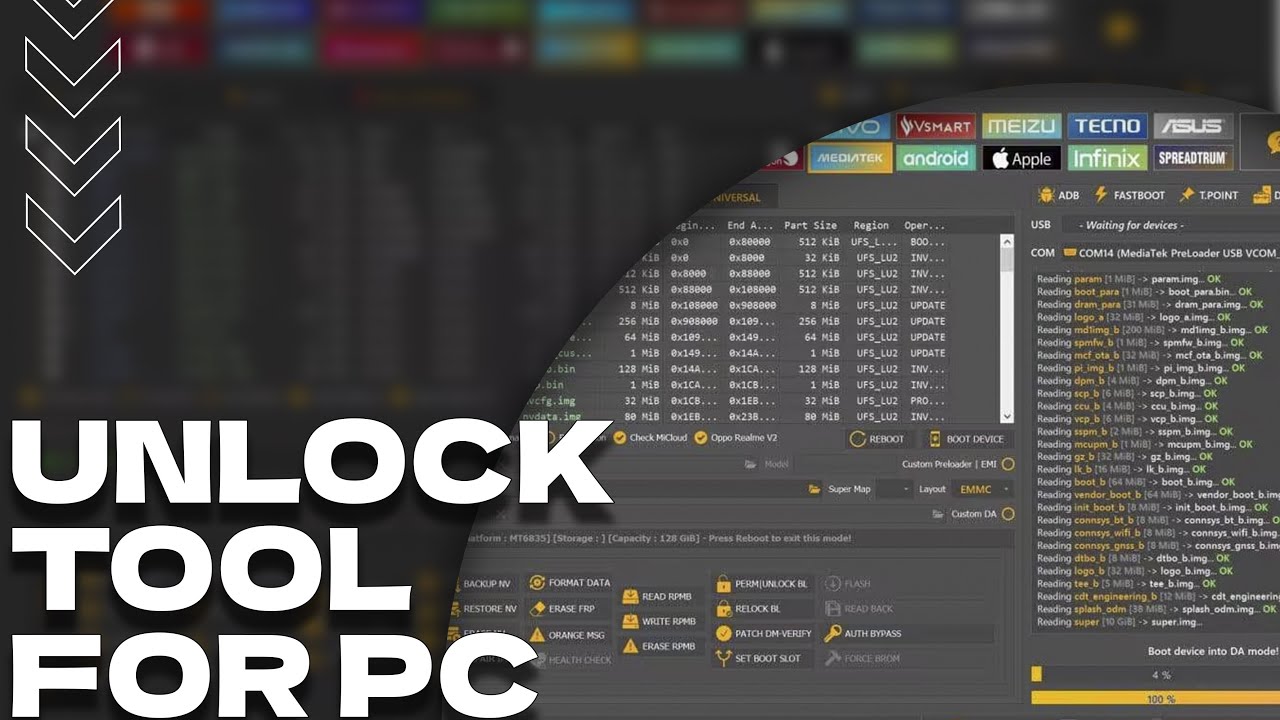The height and width of the screenshot is (720, 1280).
Task: Click the 100 % progress bar
Action: 1155,699
